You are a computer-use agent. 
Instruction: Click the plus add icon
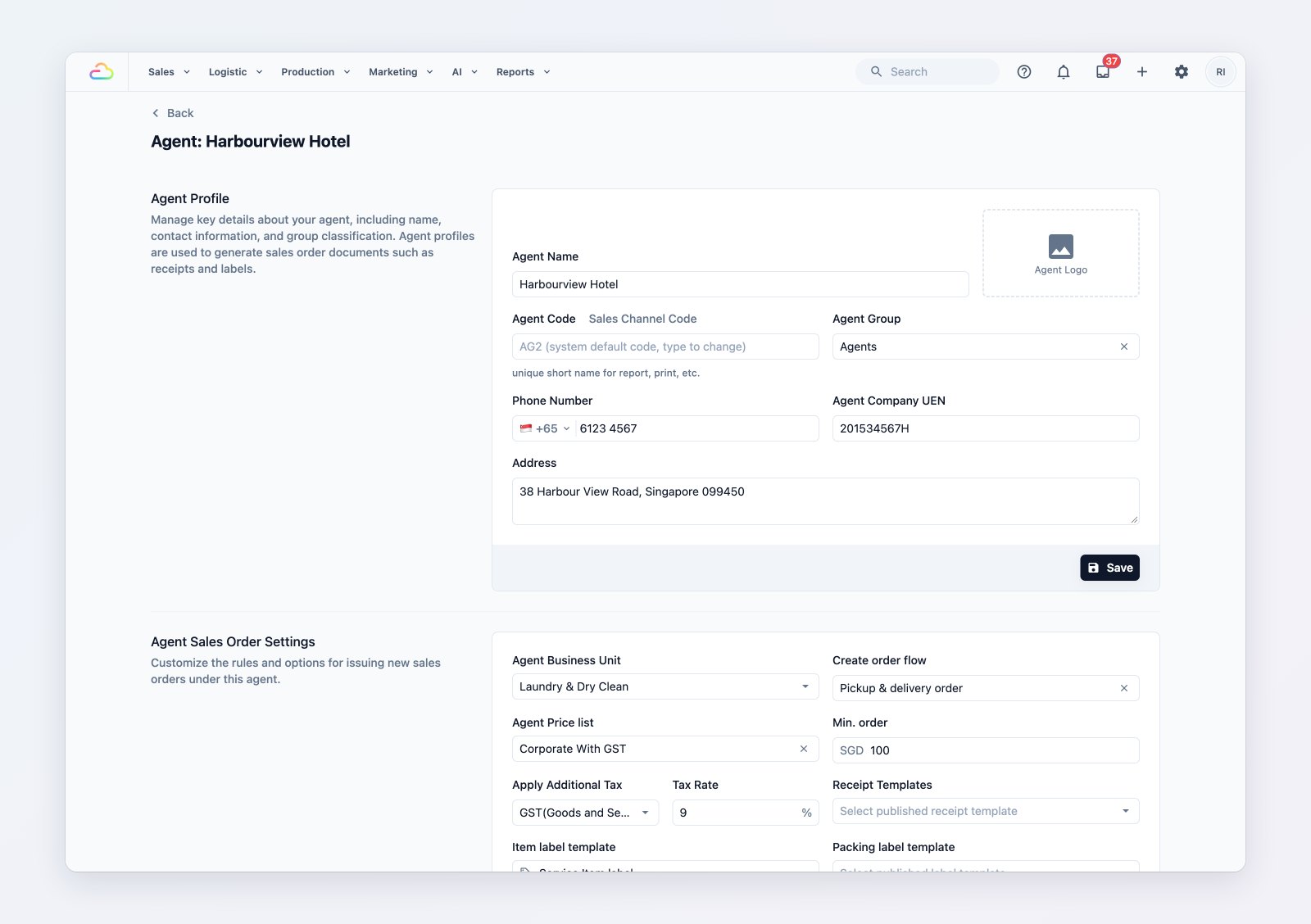coord(1142,72)
